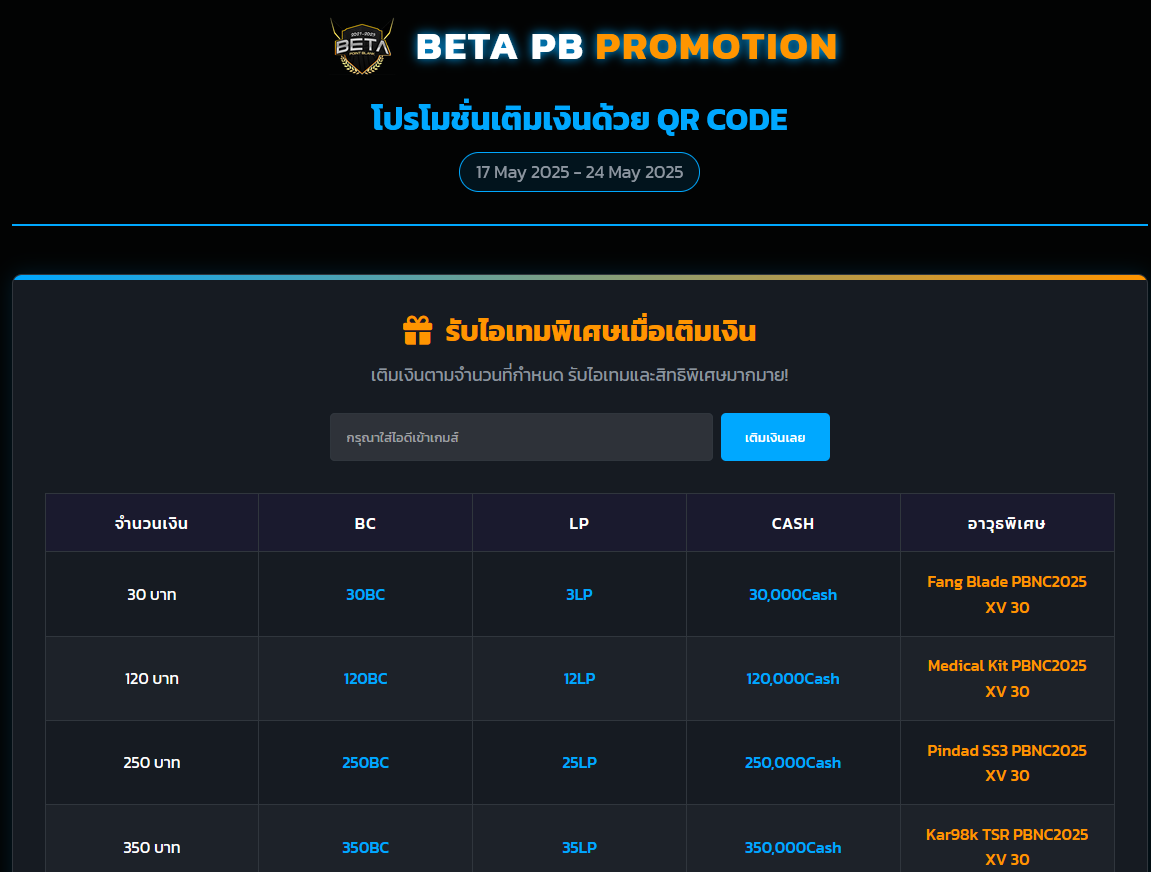Image resolution: width=1151 pixels, height=872 pixels.
Task: Select the อาวุธพิเศษ column header
Action: tap(1007, 523)
